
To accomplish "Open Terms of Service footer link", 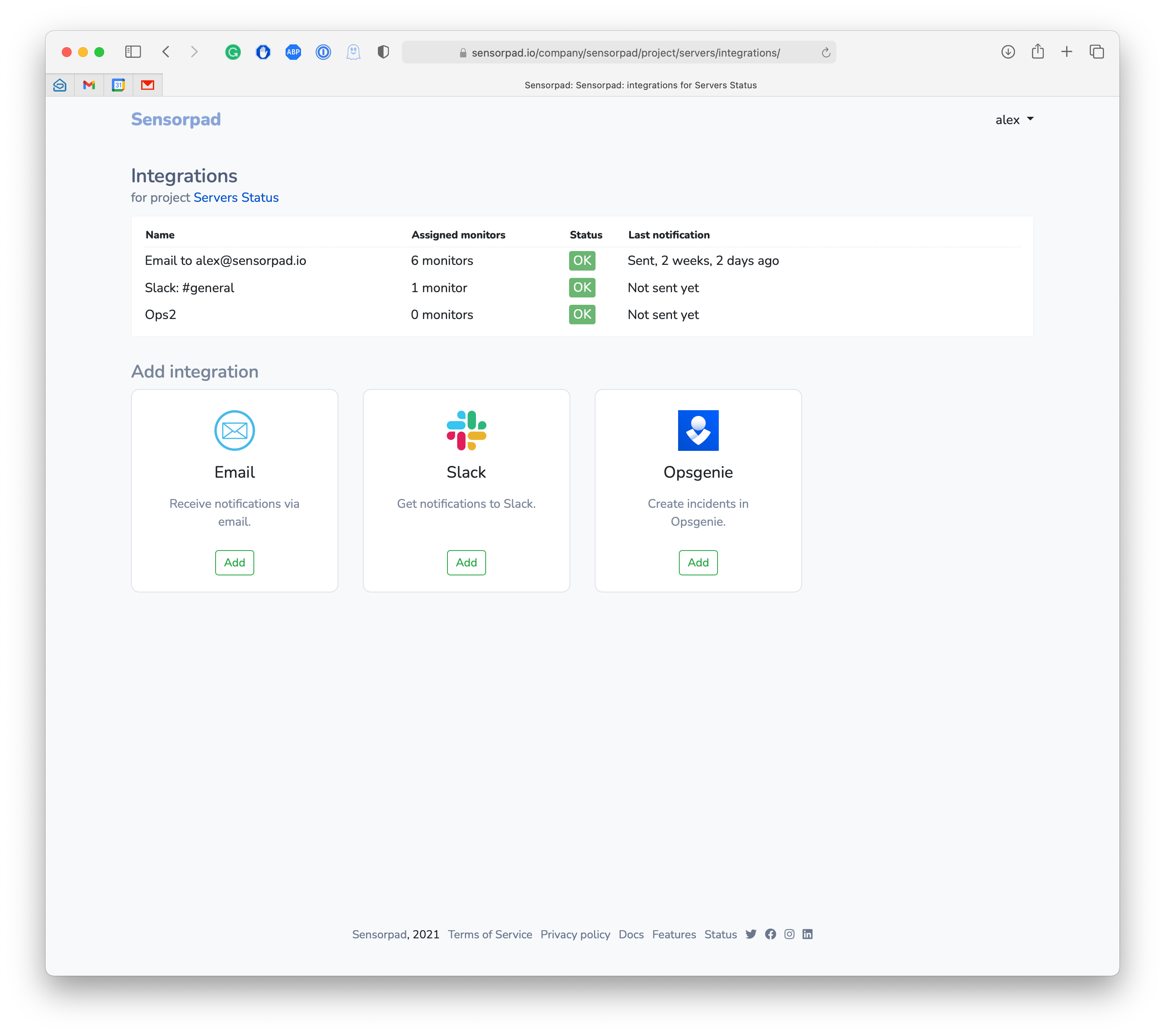I will (490, 934).
